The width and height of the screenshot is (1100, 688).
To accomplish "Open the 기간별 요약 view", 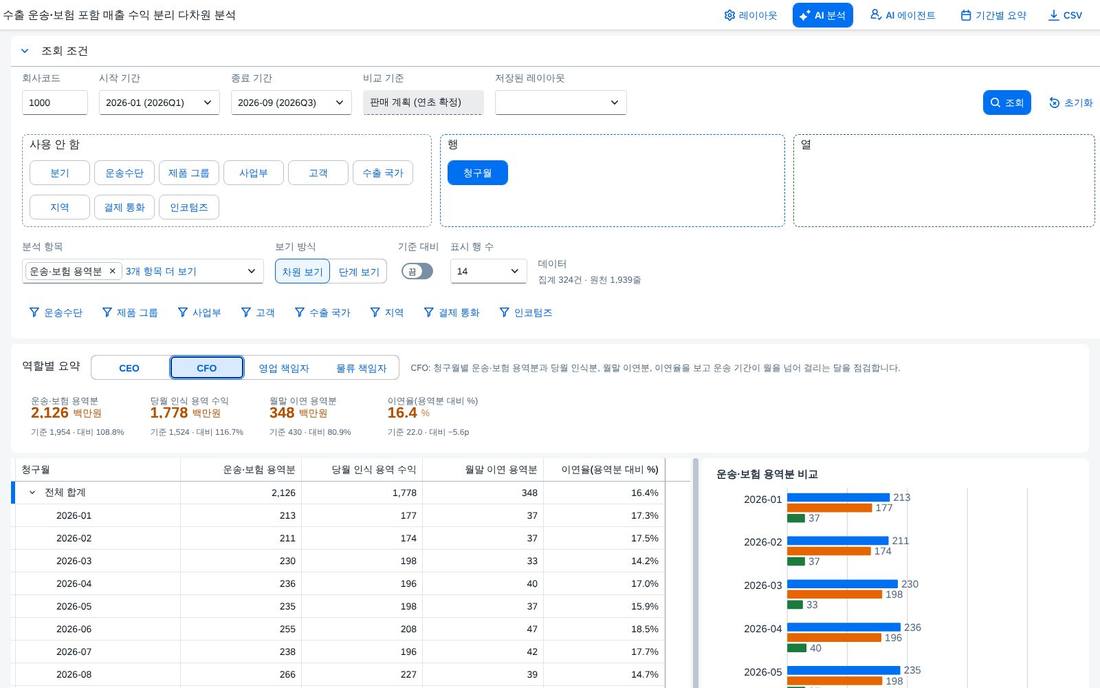I will point(993,15).
